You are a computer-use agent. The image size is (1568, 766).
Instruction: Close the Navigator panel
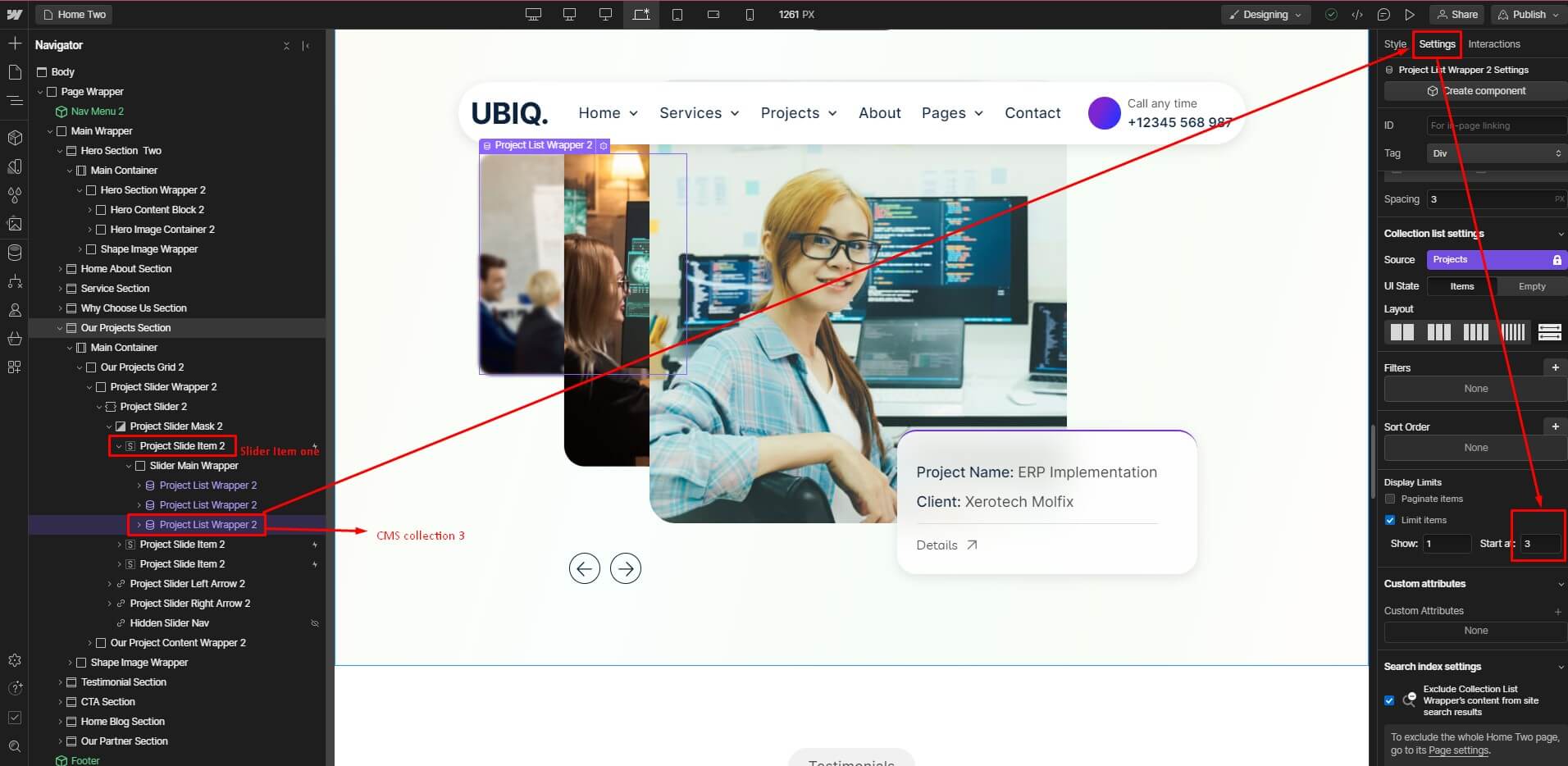coord(286,46)
